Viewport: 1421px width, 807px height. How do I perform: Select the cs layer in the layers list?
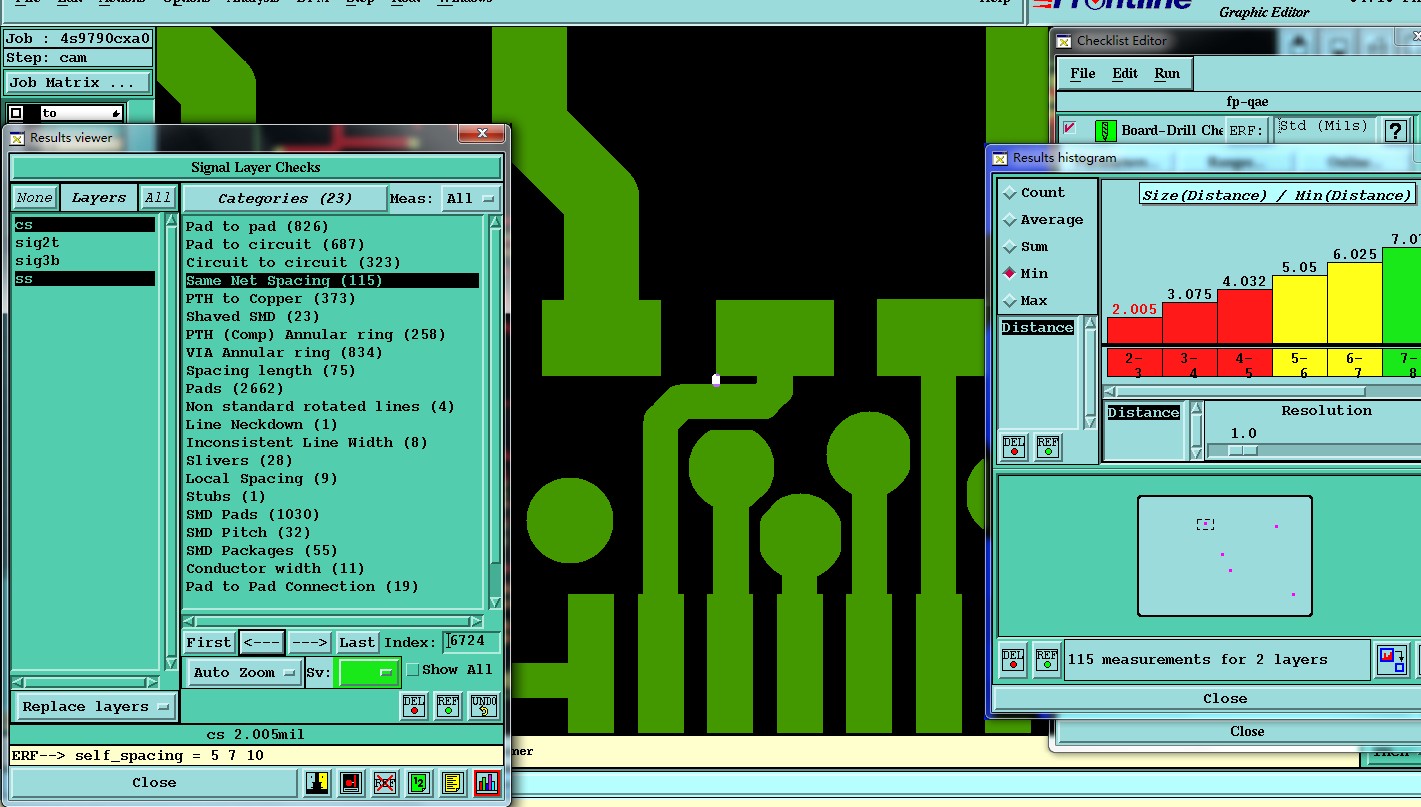click(84, 225)
